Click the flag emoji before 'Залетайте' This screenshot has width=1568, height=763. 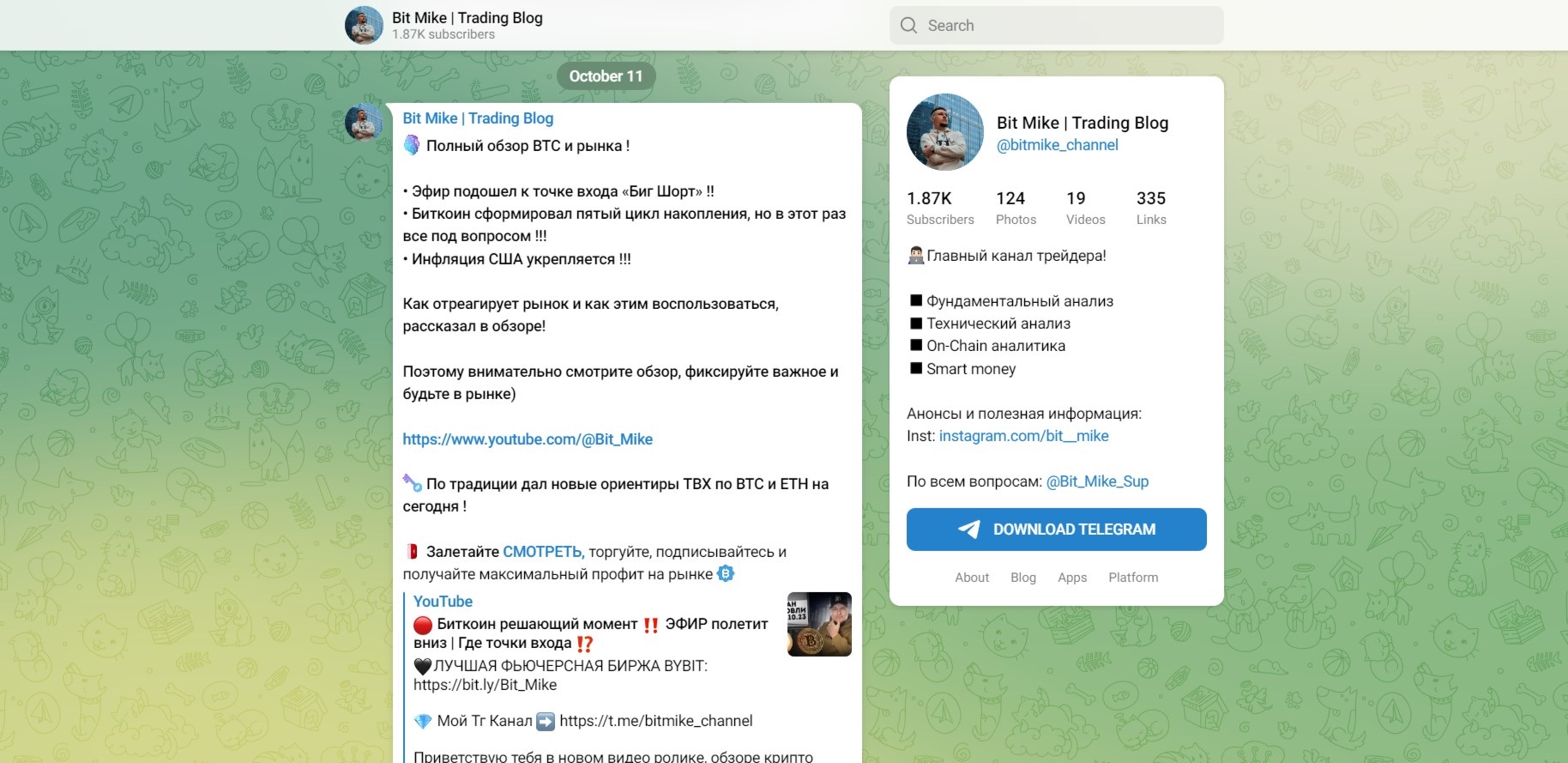pyautogui.click(x=412, y=551)
